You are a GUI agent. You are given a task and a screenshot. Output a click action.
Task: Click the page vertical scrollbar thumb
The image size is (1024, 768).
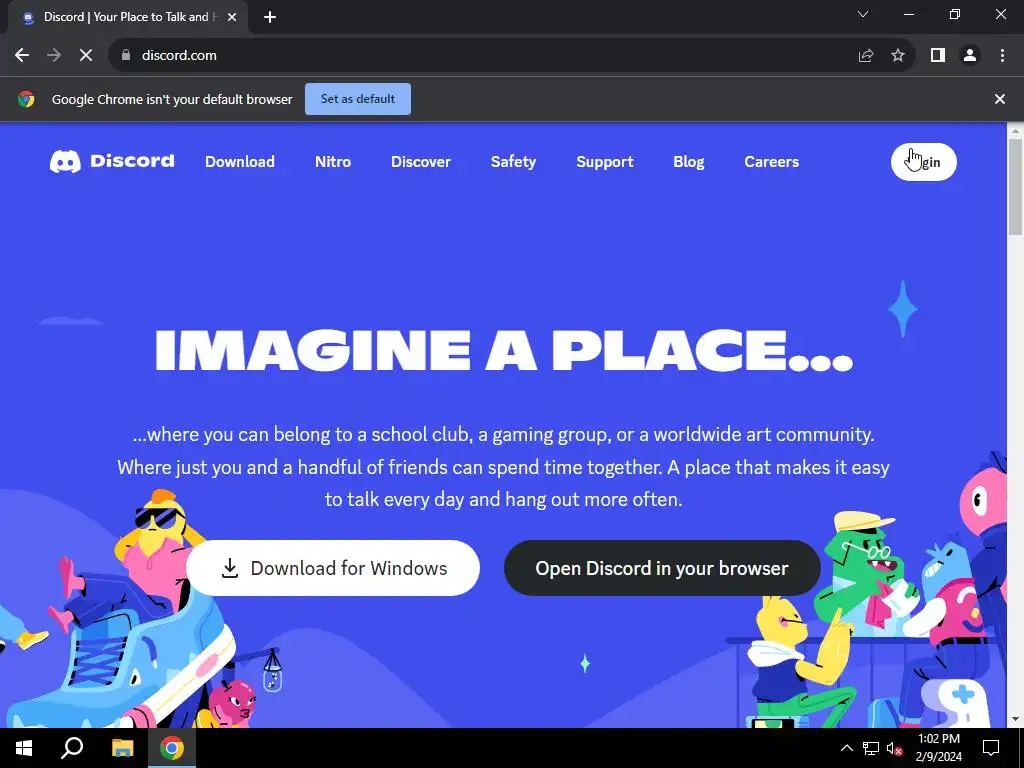coord(1016,186)
